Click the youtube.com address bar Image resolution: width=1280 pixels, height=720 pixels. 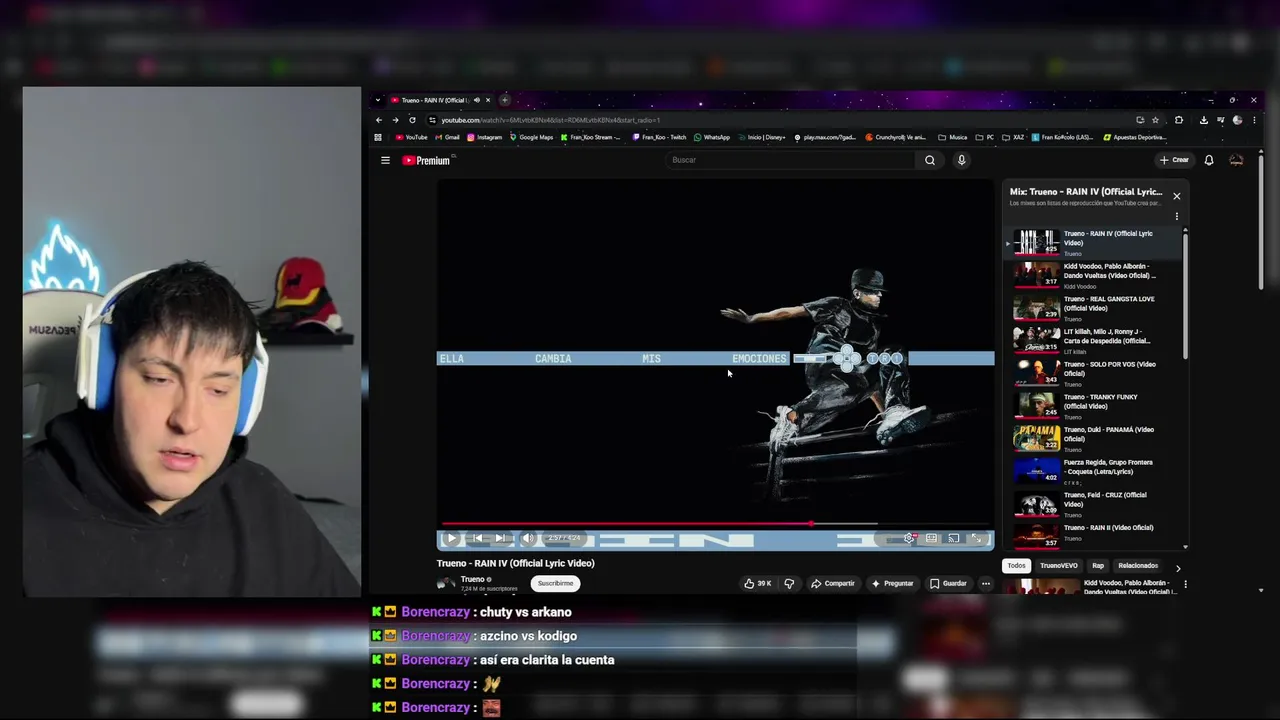tap(780, 120)
